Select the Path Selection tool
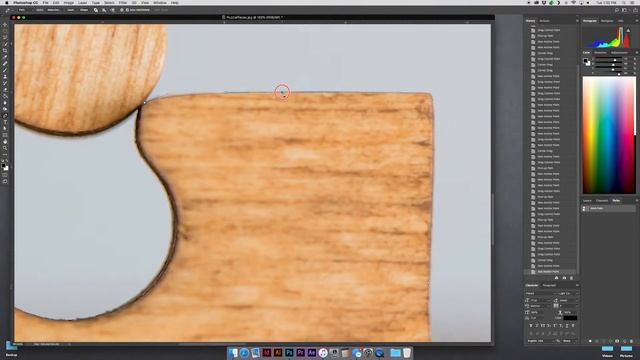 (5, 128)
